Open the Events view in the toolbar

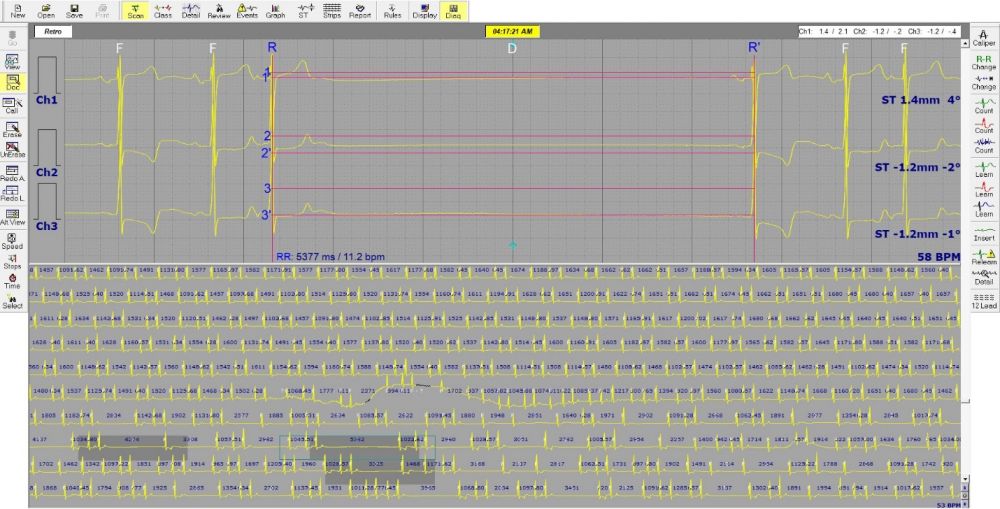click(x=246, y=11)
